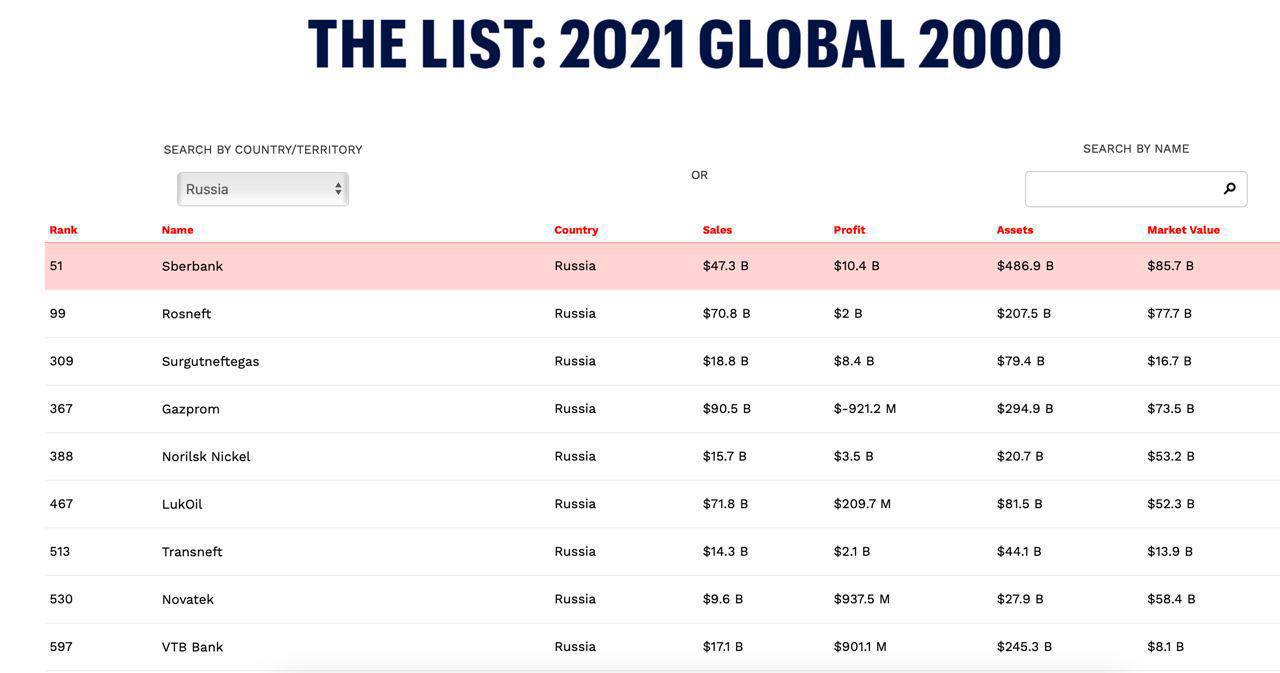Viewport: 1280px width, 673px height.
Task: Click Norilsk Nickel market value $53.2 B
Action: click(x=1171, y=457)
